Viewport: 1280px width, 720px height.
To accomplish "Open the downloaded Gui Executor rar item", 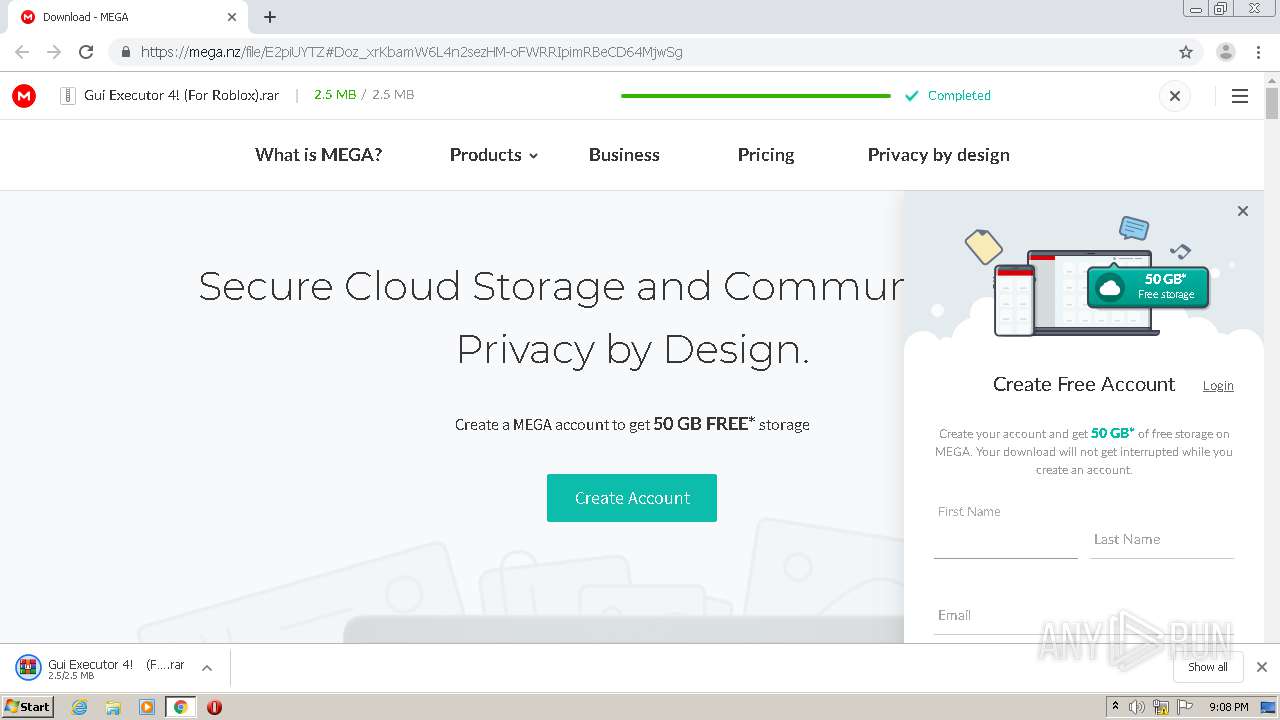I will point(100,668).
